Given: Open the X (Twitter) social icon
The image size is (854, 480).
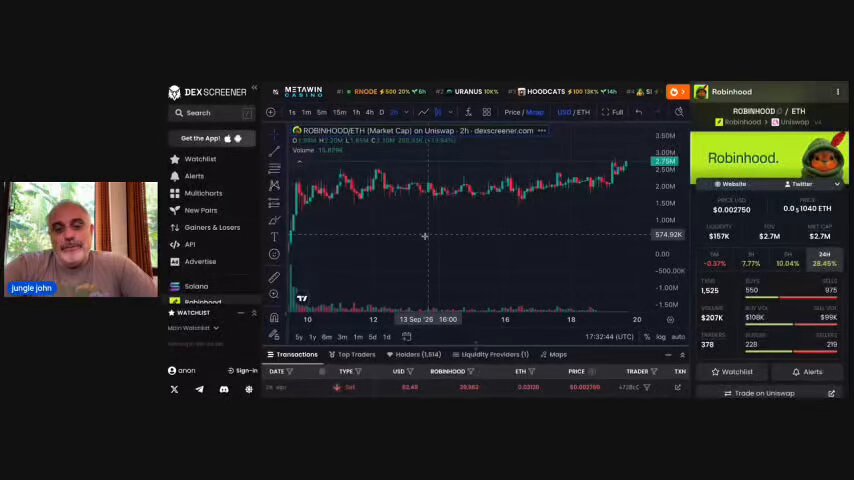Looking at the screenshot, I should [x=174, y=390].
